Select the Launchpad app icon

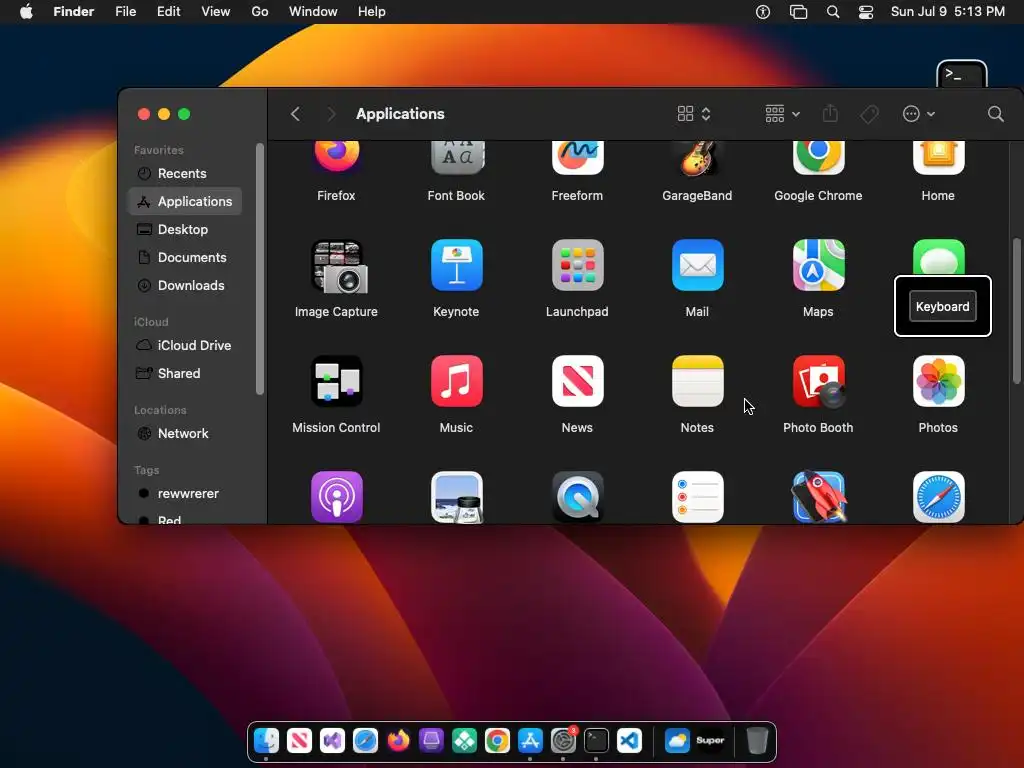[577, 266]
